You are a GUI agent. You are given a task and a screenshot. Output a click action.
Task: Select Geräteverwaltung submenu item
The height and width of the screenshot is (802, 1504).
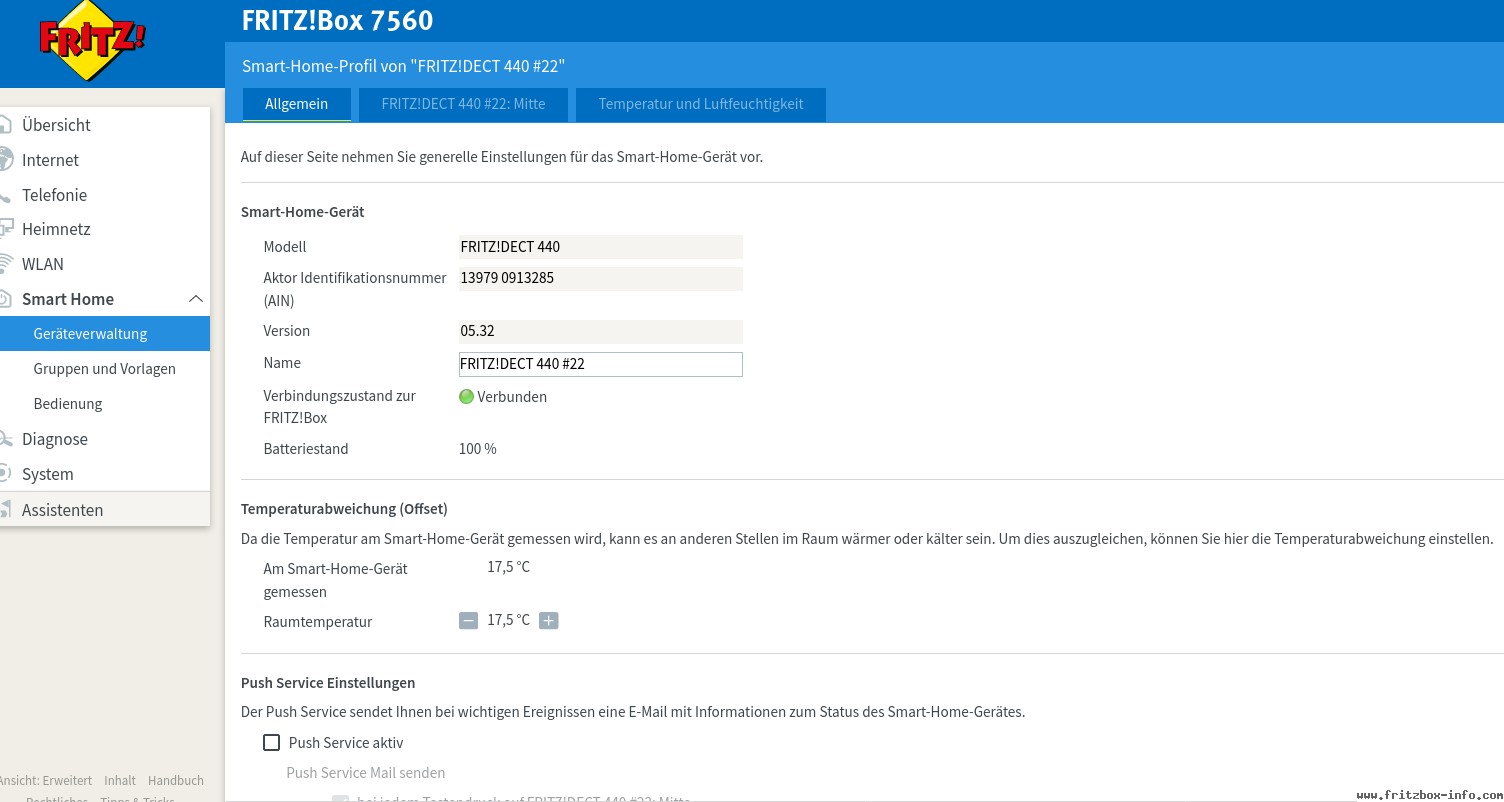coord(105,334)
